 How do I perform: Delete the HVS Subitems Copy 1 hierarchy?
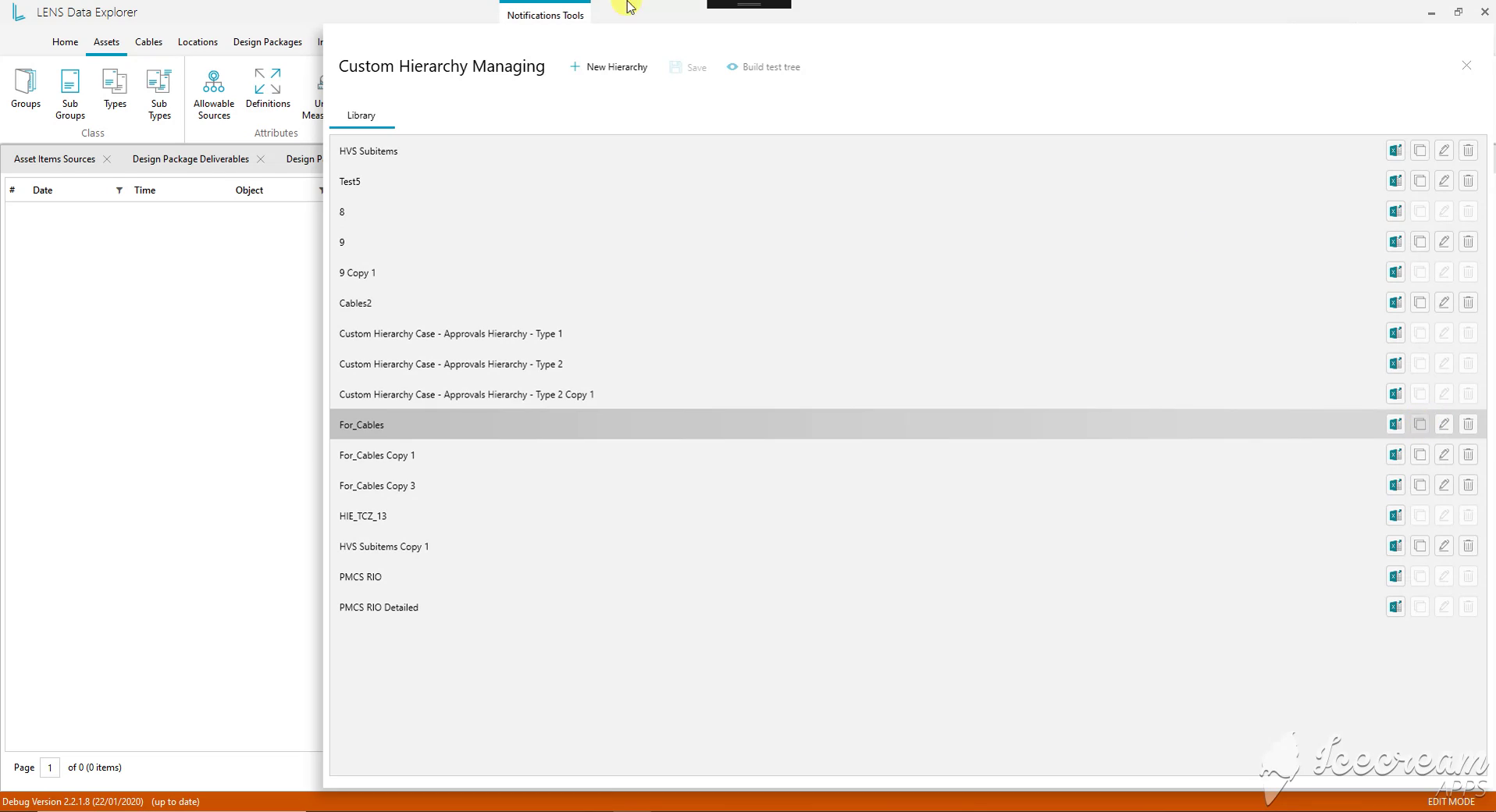(1468, 547)
